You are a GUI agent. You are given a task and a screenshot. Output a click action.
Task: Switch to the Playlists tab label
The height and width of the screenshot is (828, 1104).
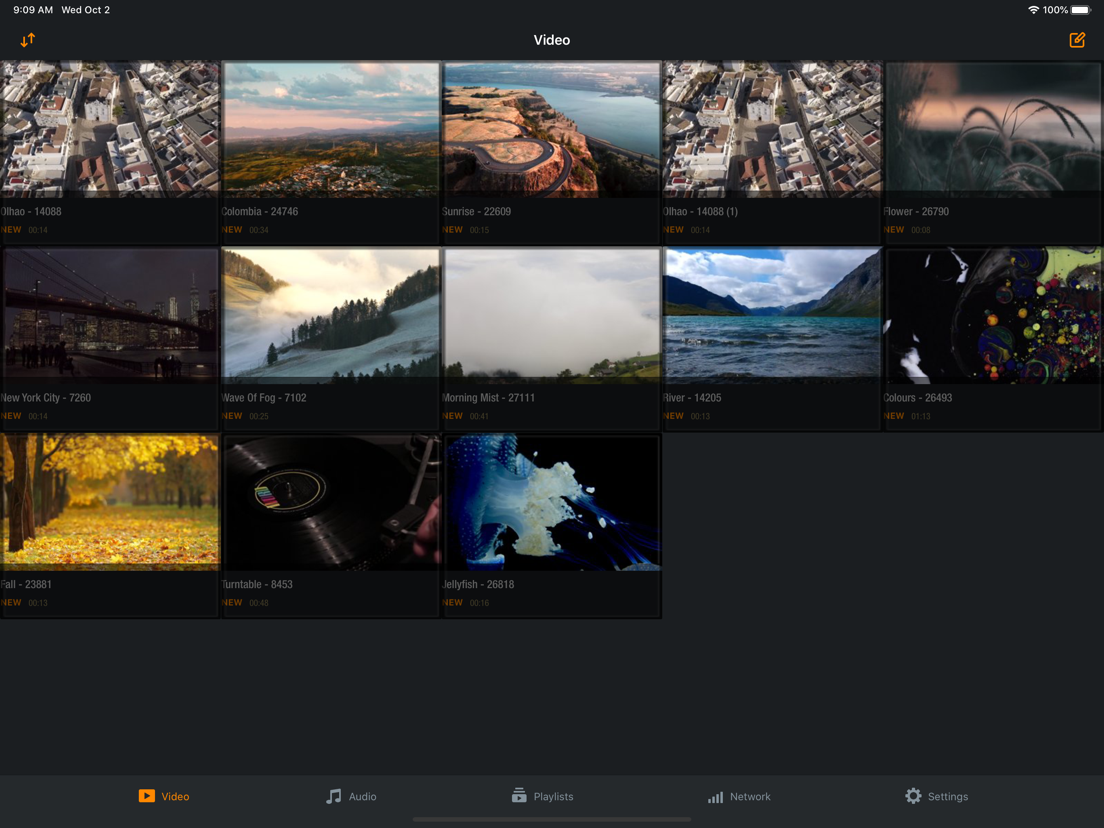point(553,796)
